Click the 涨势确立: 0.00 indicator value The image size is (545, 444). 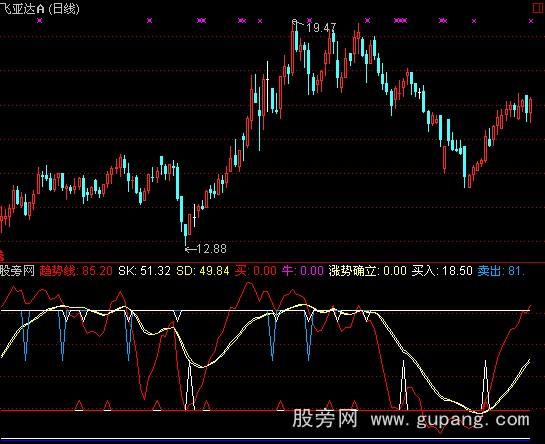click(367, 271)
